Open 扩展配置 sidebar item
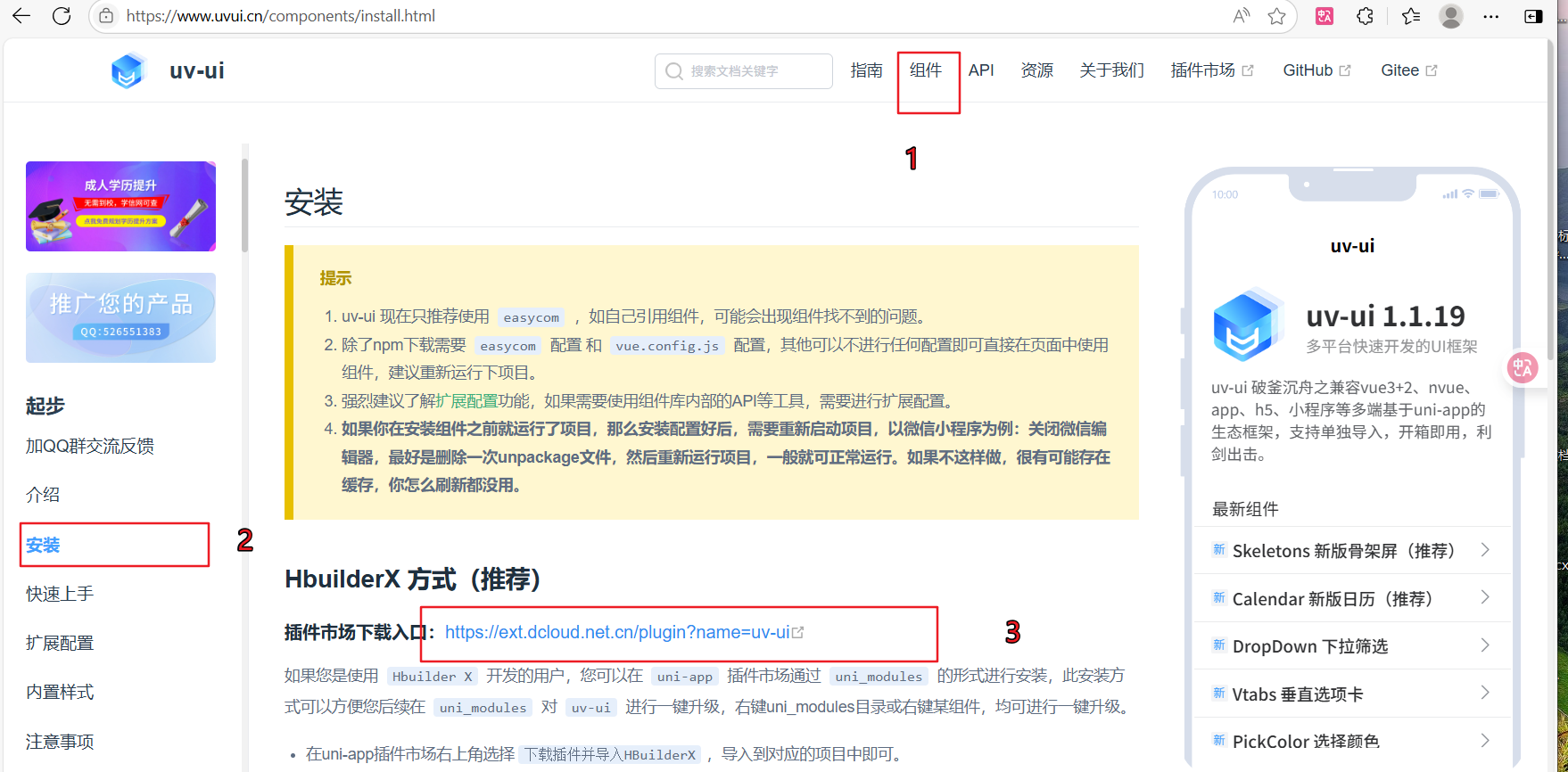The width and height of the screenshot is (1568, 772). click(60, 643)
